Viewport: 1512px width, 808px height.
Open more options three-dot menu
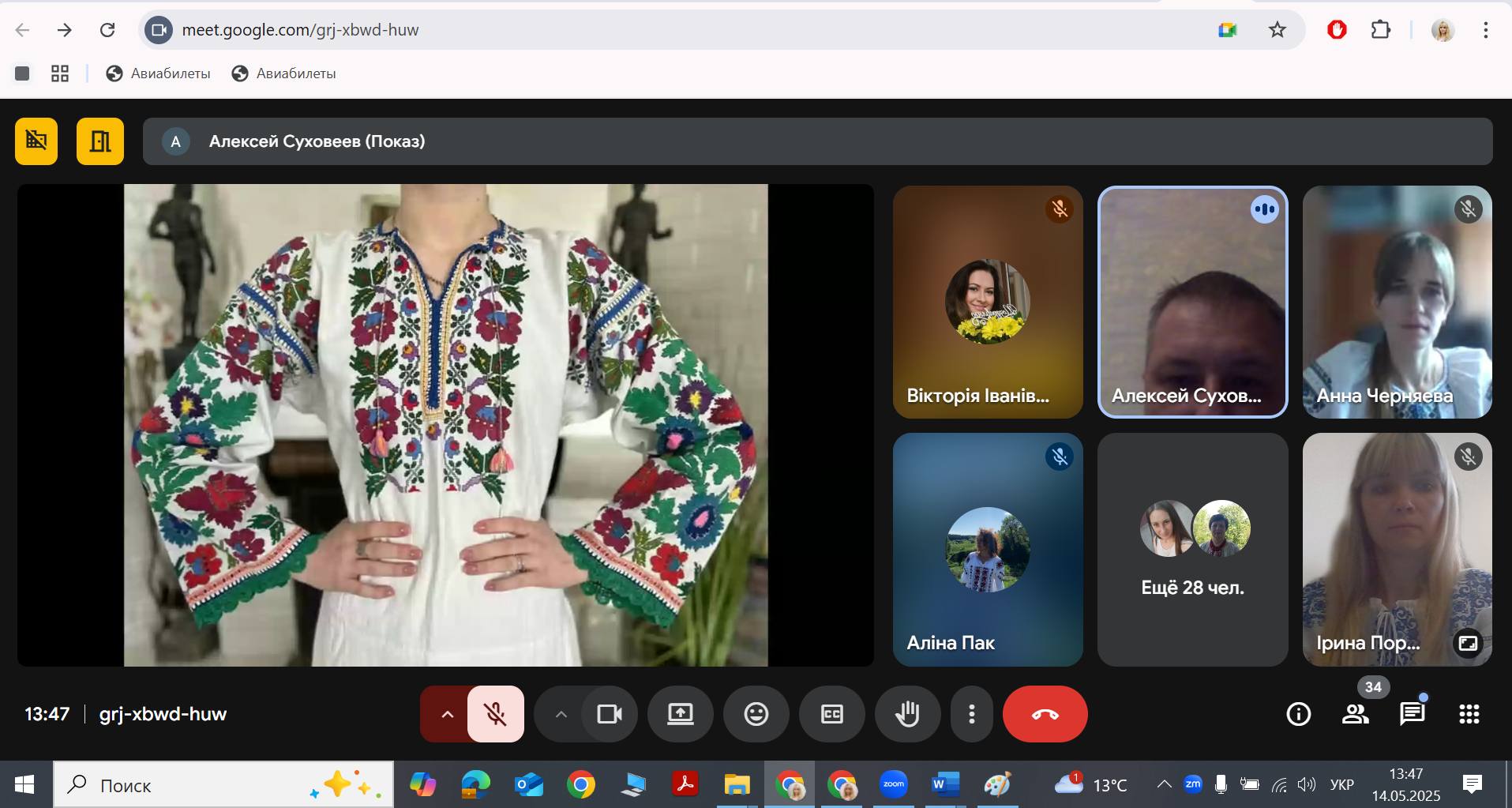coord(971,714)
